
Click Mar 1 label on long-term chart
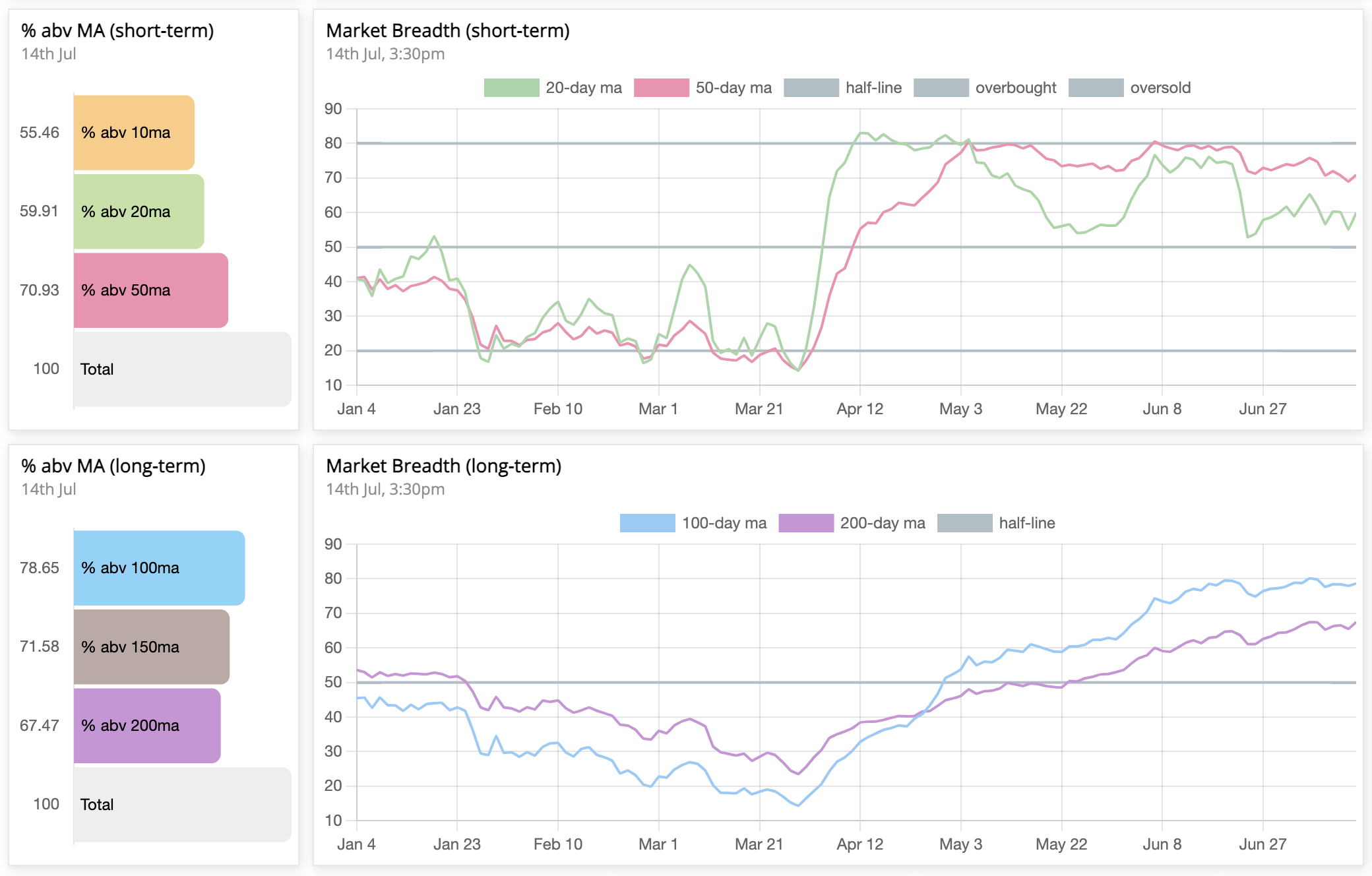click(x=658, y=844)
